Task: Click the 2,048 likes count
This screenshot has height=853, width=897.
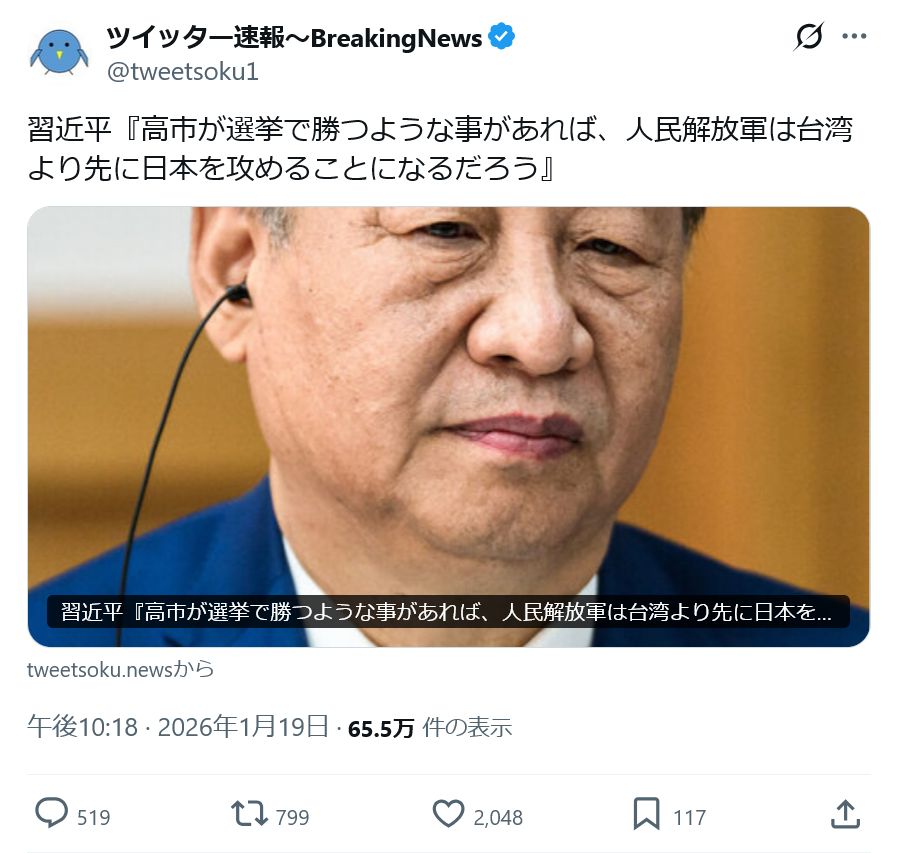Action: [x=498, y=818]
